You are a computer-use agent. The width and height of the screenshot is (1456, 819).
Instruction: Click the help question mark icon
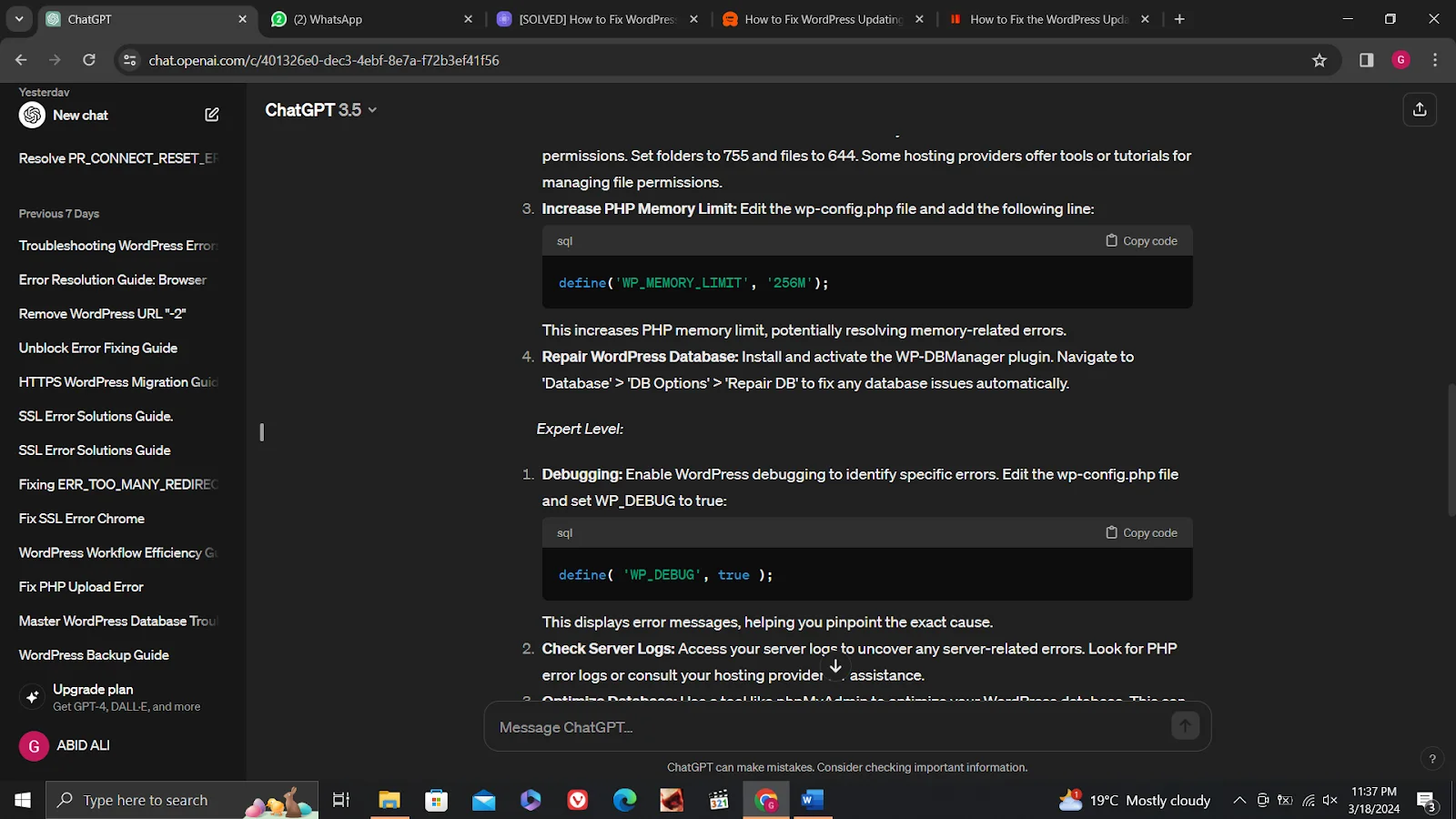(1432, 759)
